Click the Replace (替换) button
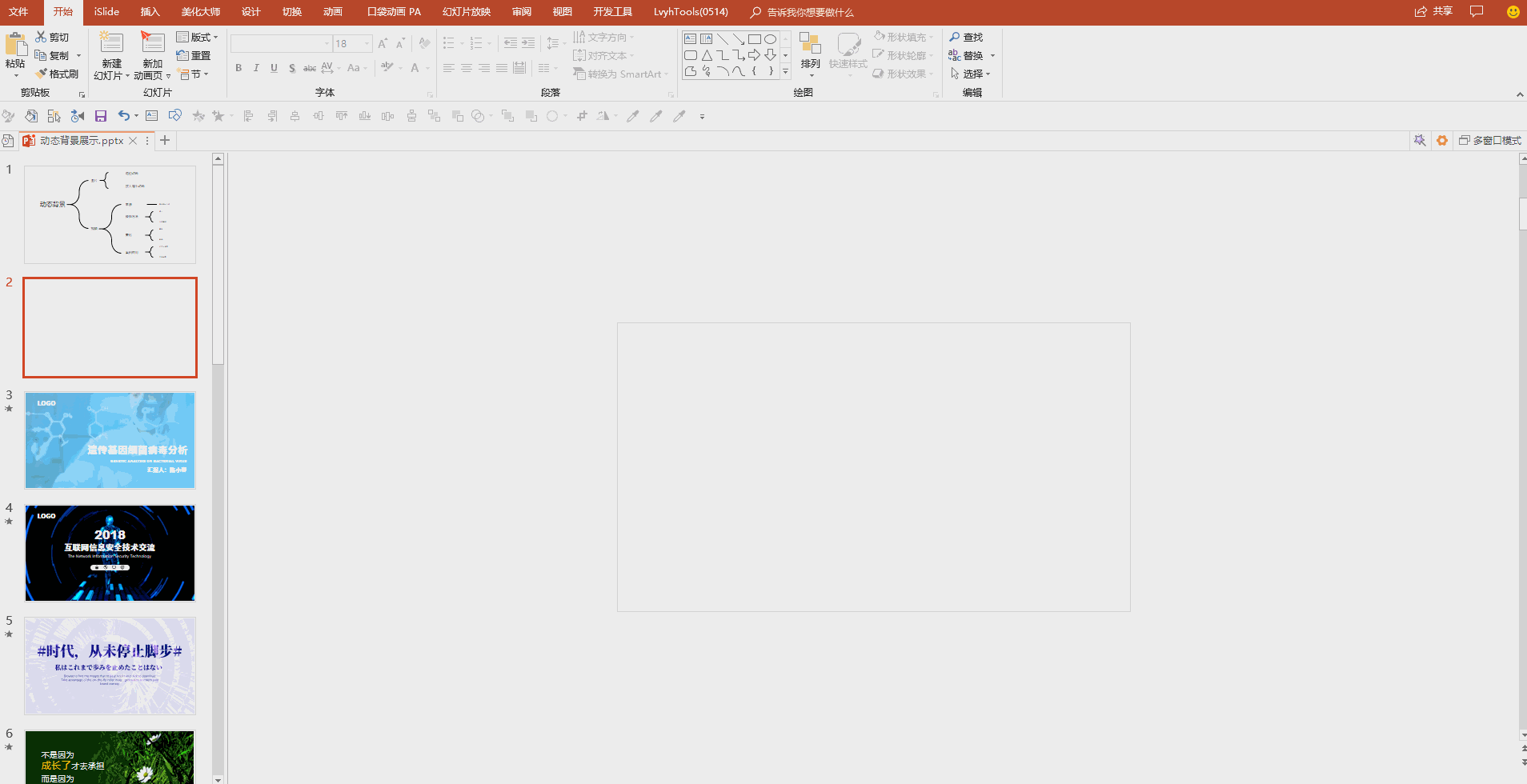 click(966, 55)
